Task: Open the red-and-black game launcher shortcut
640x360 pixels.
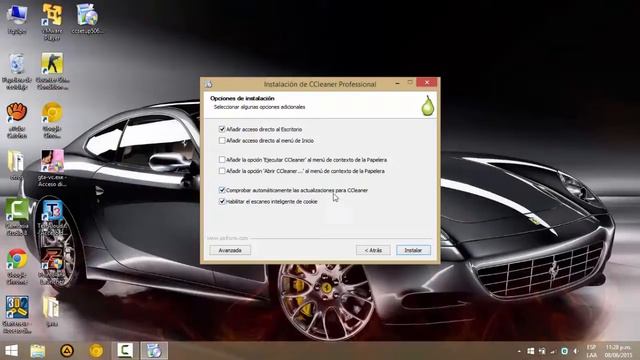Action: pyautogui.click(x=52, y=266)
